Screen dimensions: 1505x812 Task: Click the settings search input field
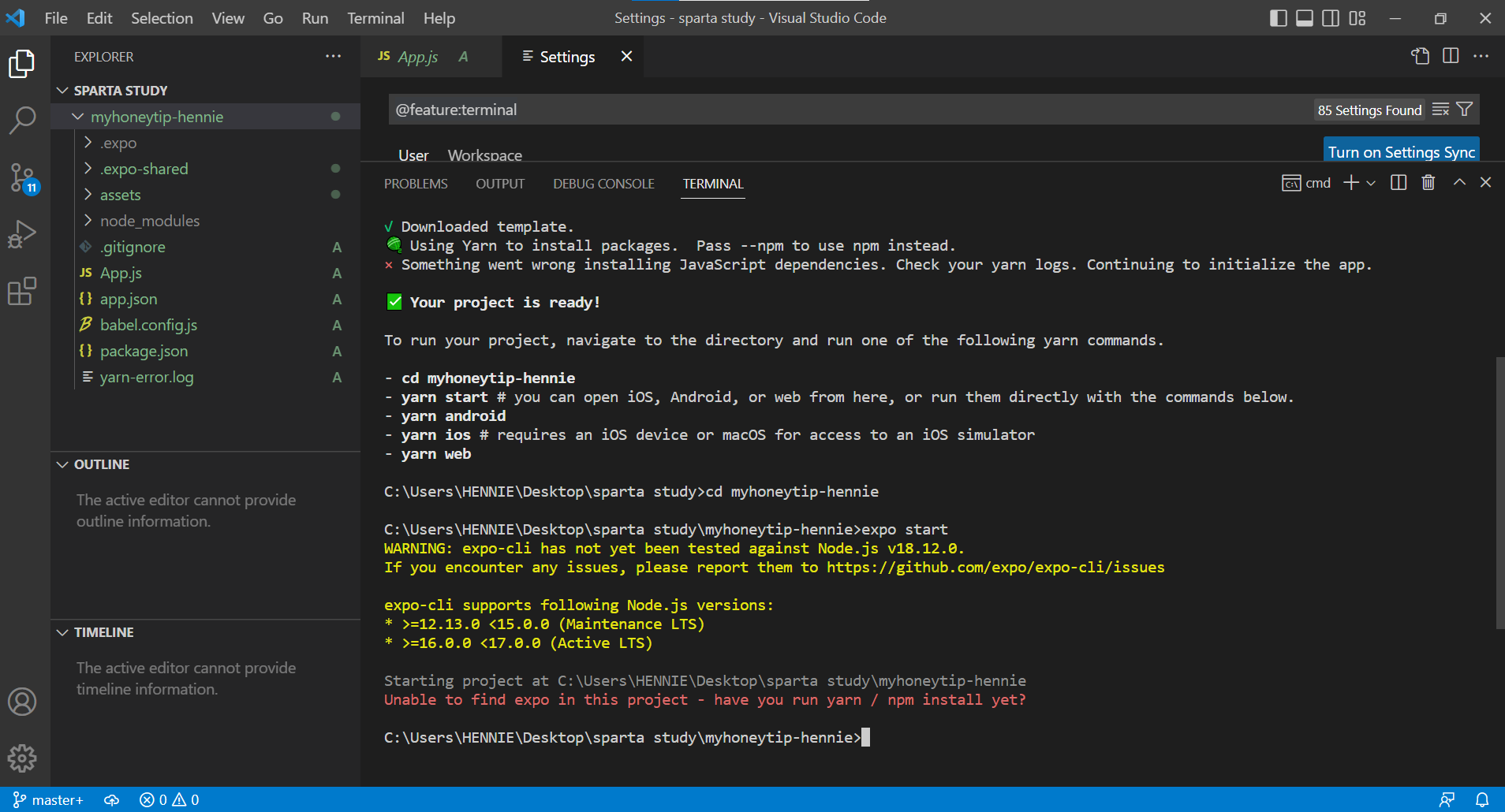click(852, 110)
